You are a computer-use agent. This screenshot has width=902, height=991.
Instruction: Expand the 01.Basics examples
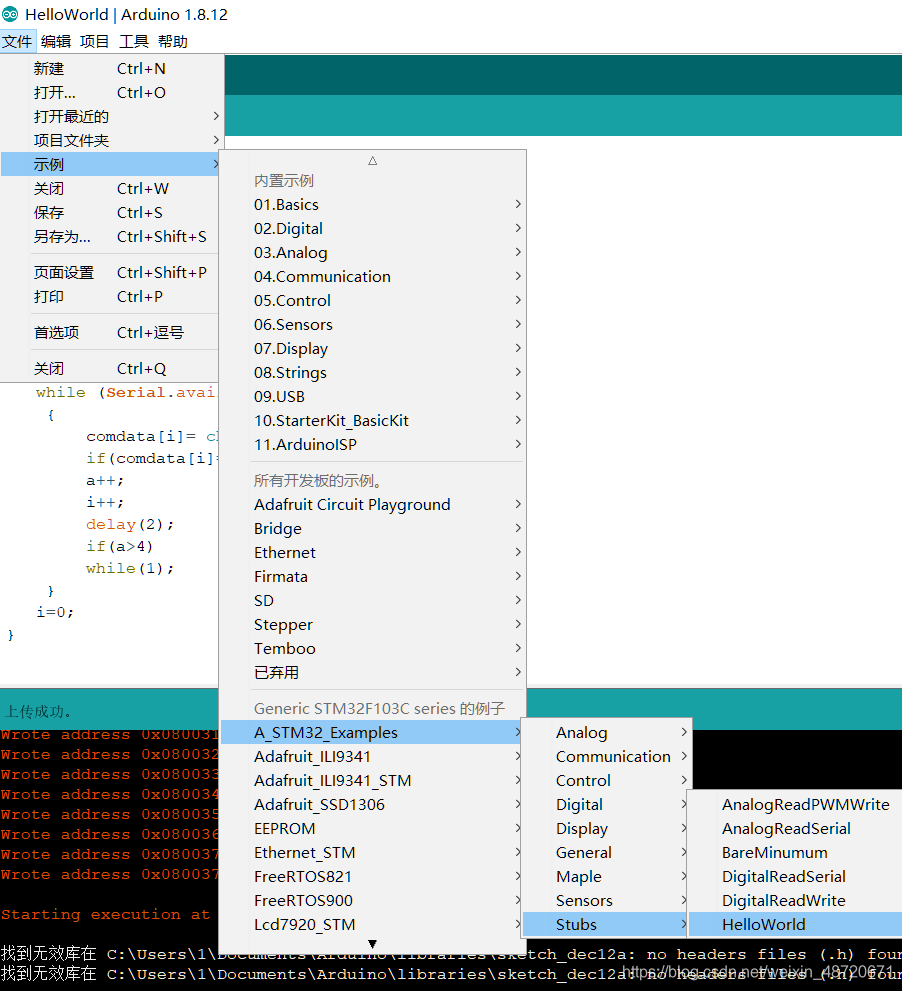(x=373, y=205)
